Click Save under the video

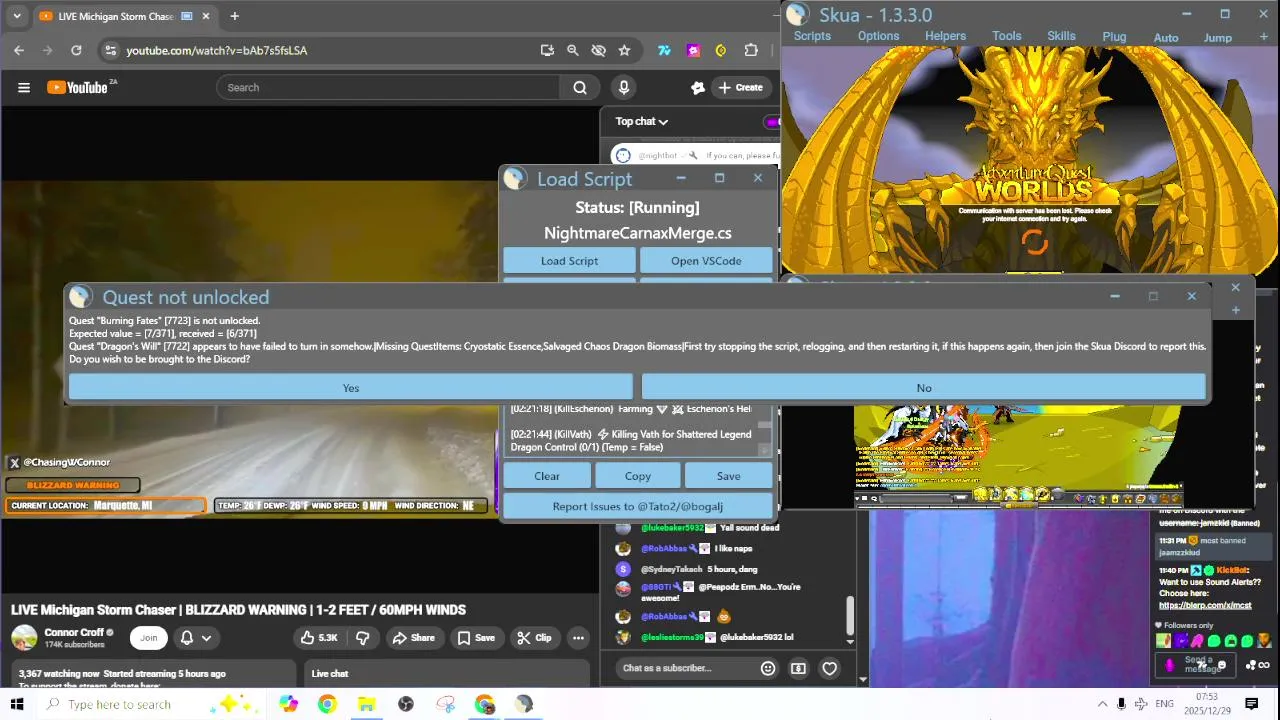(x=476, y=638)
